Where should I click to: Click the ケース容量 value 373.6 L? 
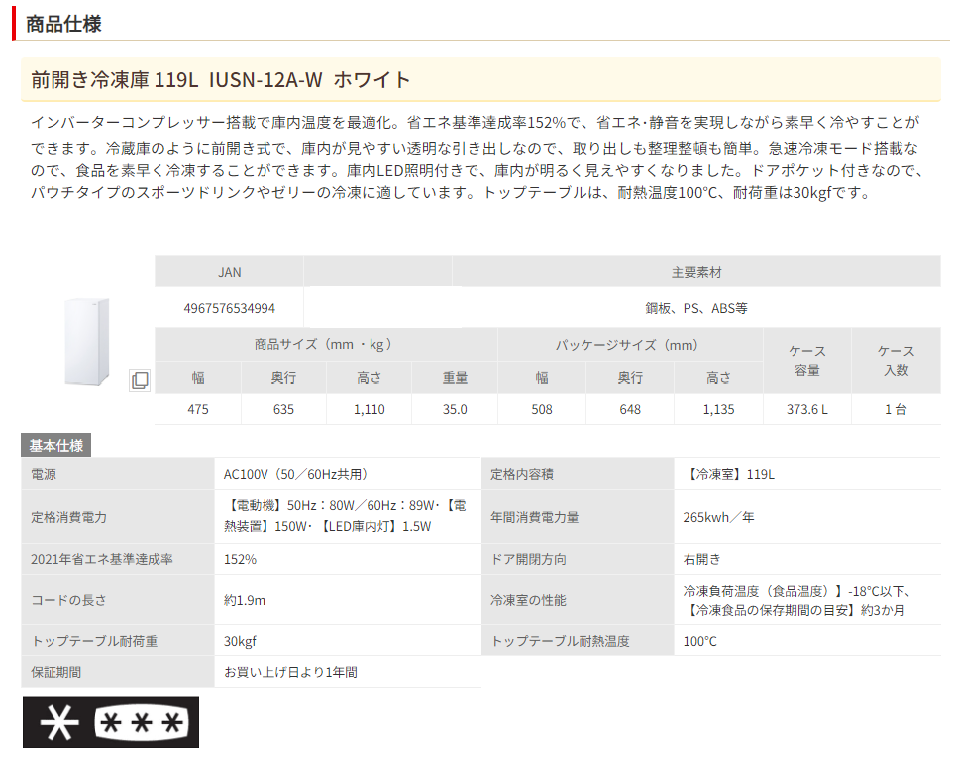(807, 409)
